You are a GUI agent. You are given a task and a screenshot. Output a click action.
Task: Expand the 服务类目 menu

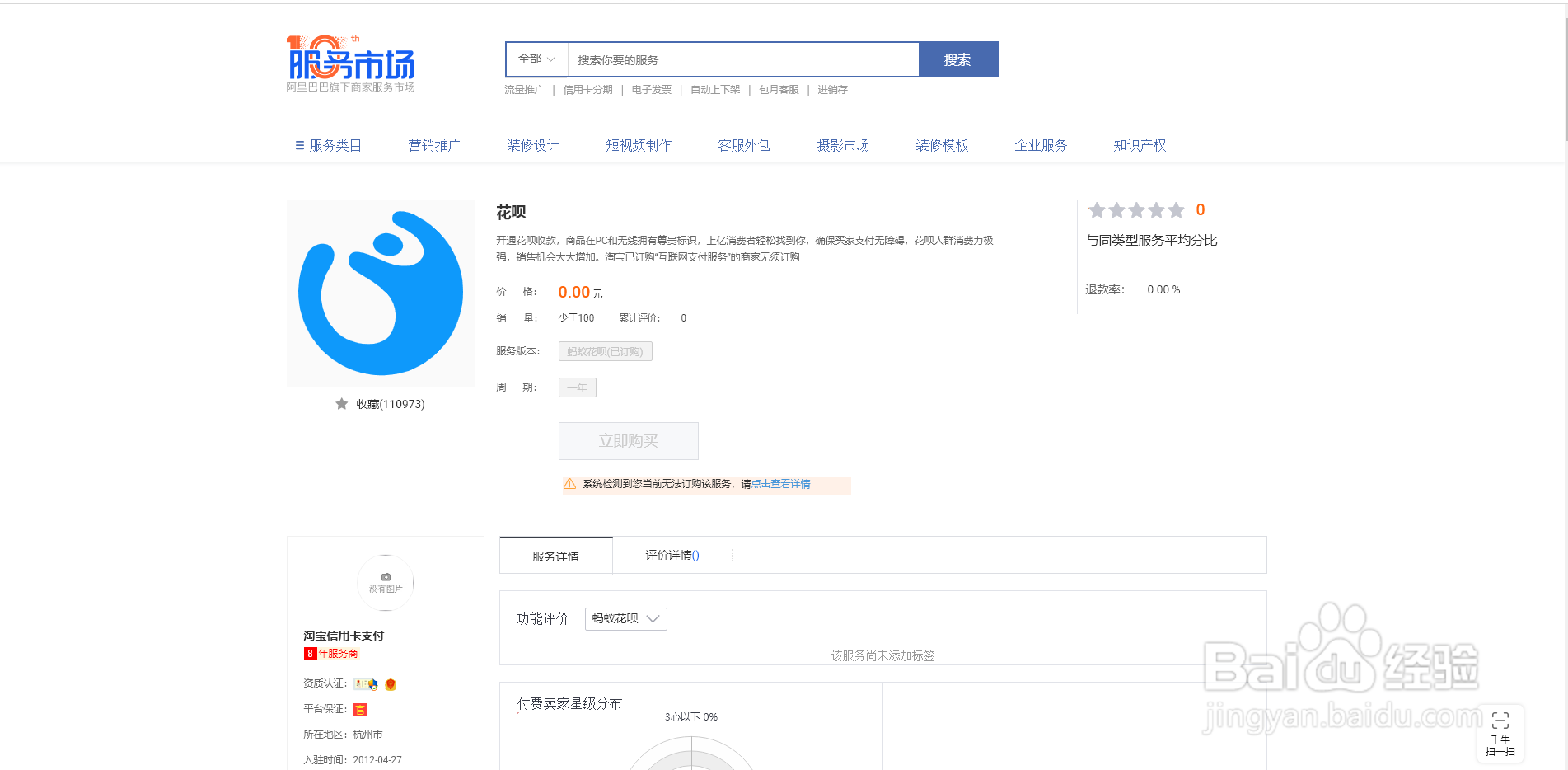pos(328,145)
